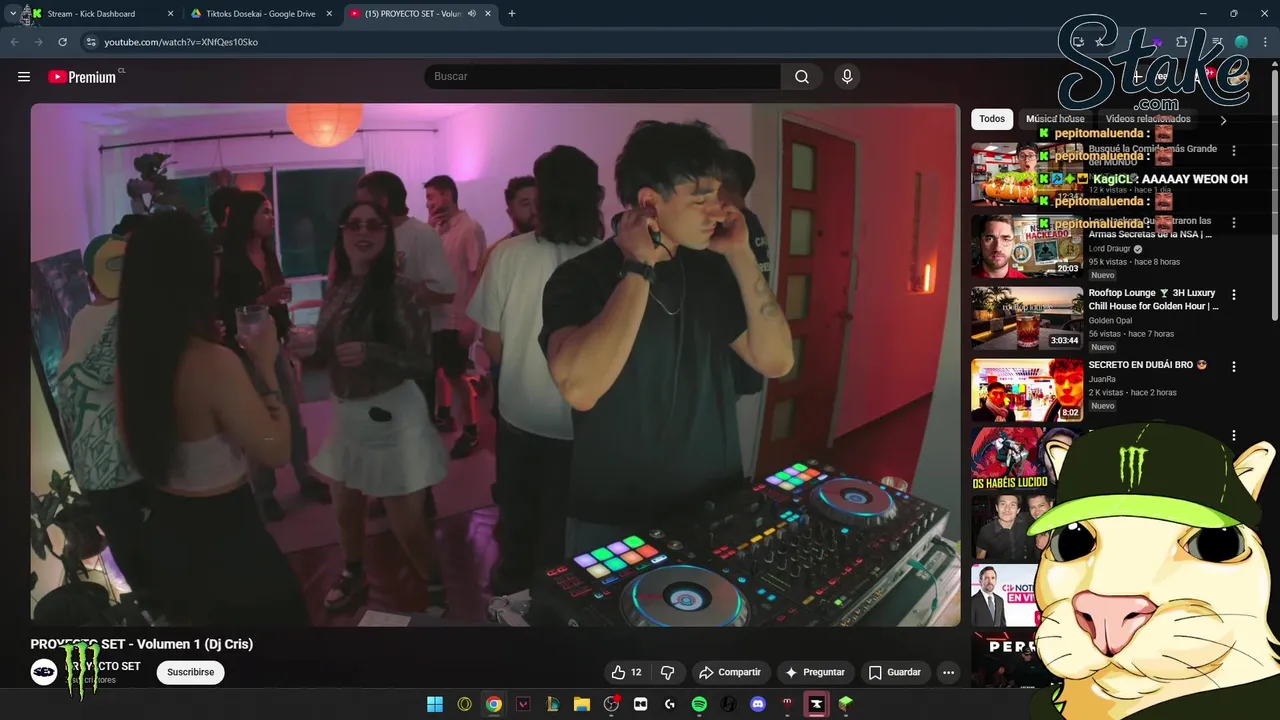Viewport: 1280px width, 720px height.
Task: Select the Todos filter chip
Action: 992,119
